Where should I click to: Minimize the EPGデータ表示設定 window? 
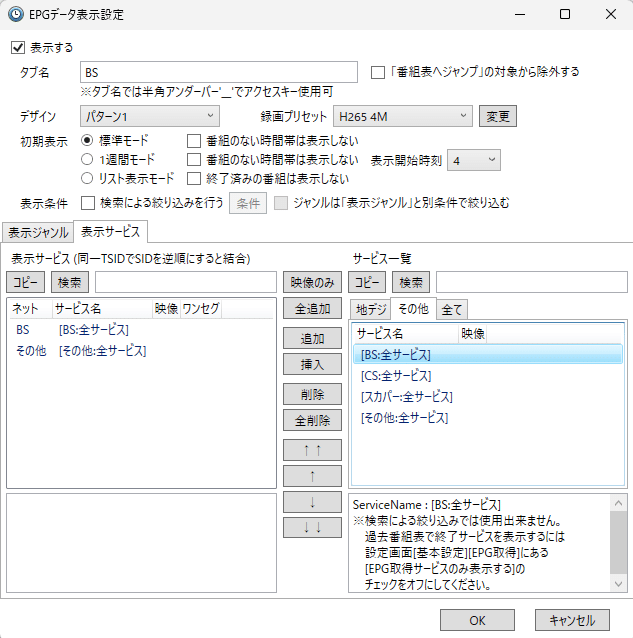520,14
